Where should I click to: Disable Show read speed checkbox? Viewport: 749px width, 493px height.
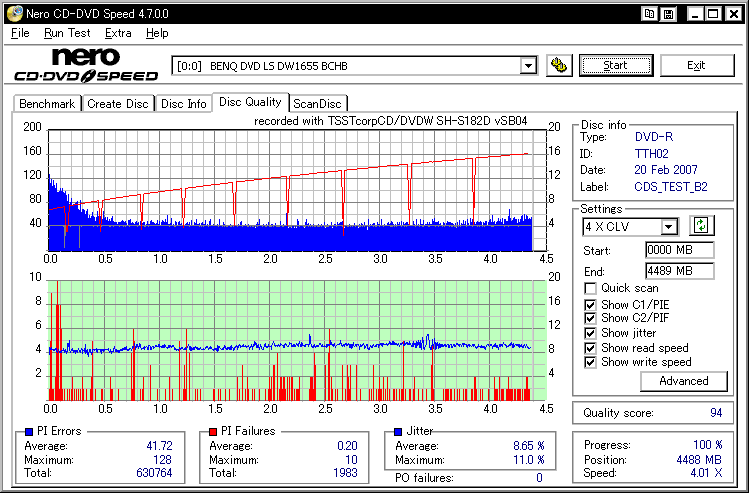tap(590, 348)
